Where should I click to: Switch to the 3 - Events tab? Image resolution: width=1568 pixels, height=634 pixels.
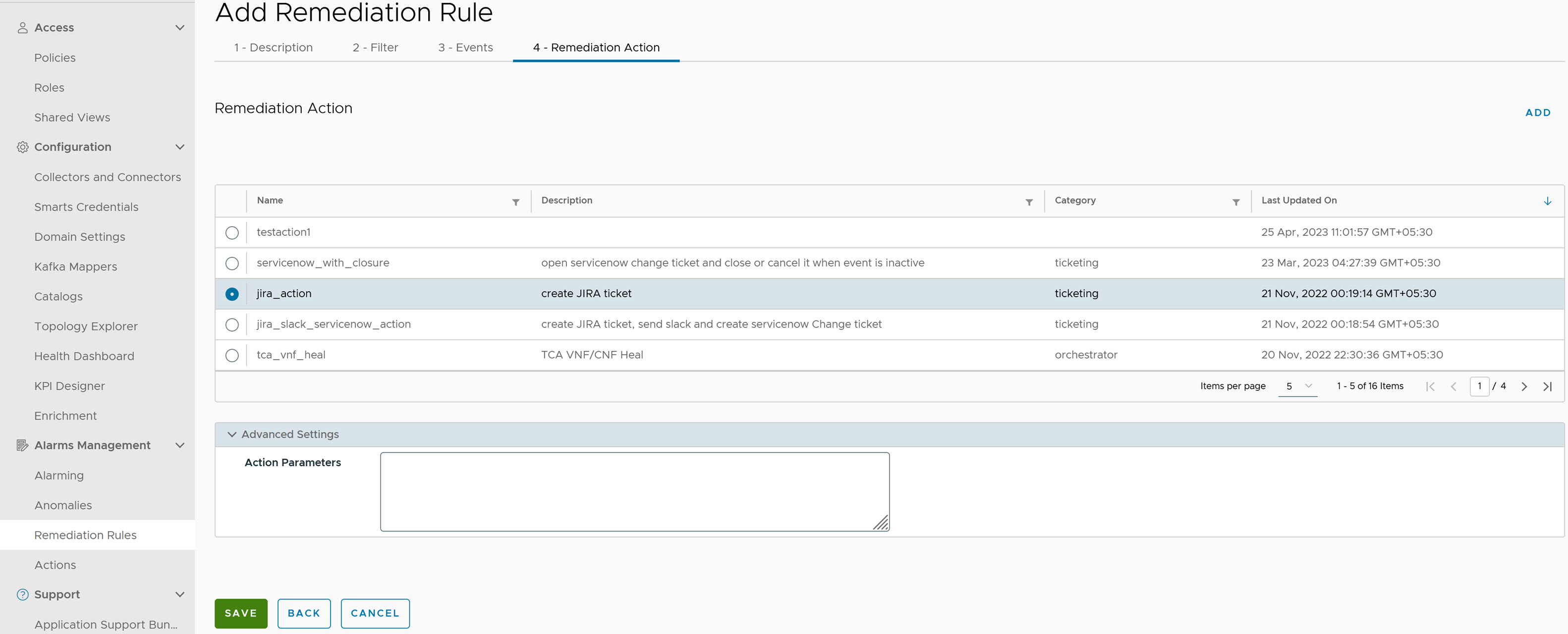[x=466, y=48]
